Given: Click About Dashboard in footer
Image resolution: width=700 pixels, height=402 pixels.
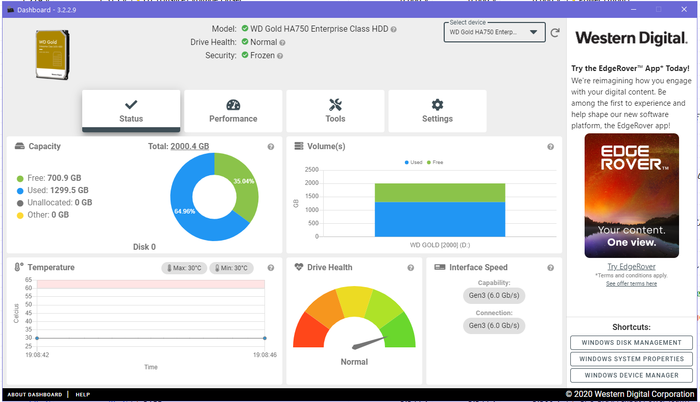Looking at the screenshot, I should (35, 395).
